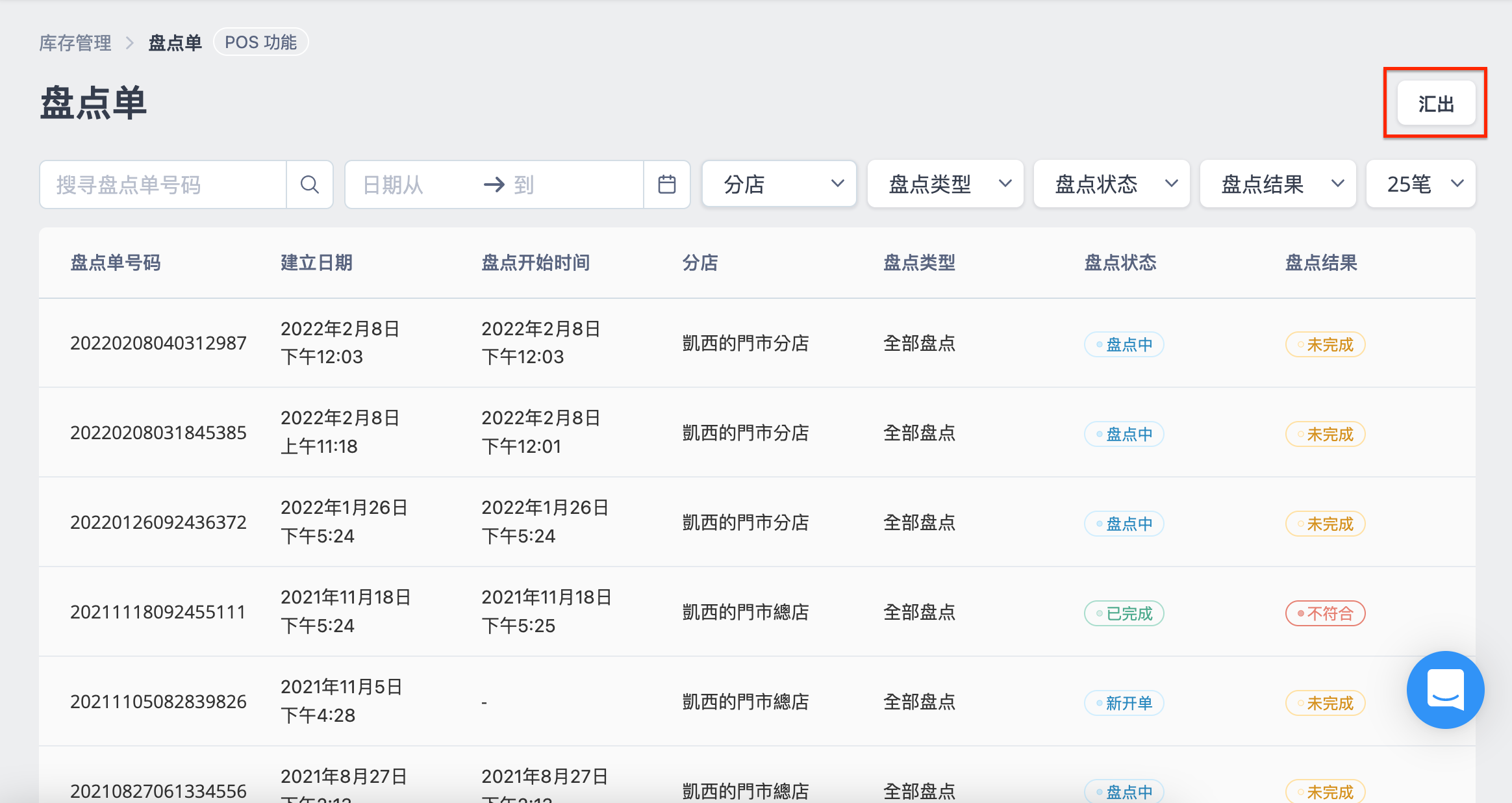Screen dimensions: 1512x803
Task: Click the 分店 column header
Action: pyautogui.click(x=699, y=262)
